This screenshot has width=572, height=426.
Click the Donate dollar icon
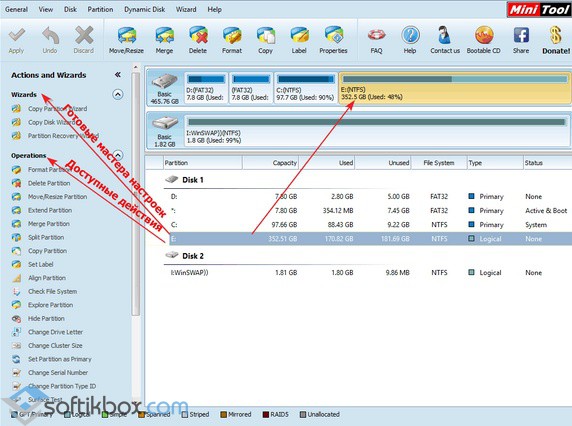(x=555, y=36)
